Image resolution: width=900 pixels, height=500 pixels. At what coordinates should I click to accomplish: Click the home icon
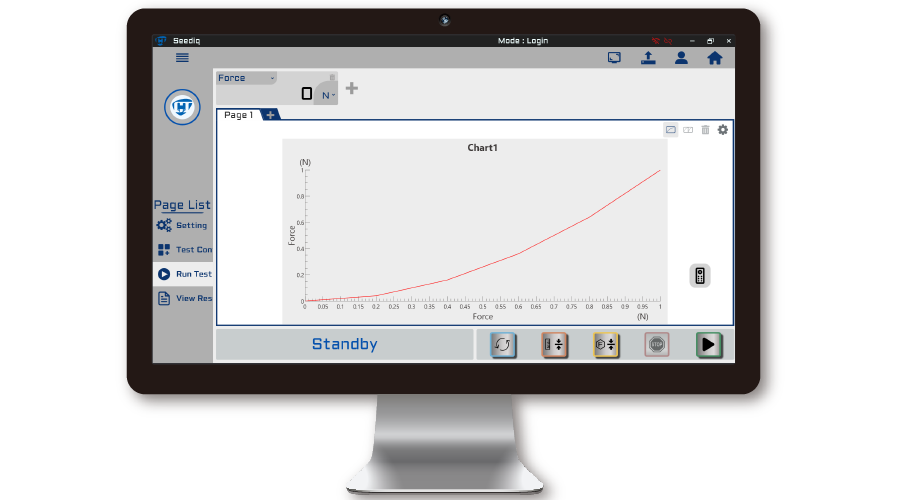(714, 58)
